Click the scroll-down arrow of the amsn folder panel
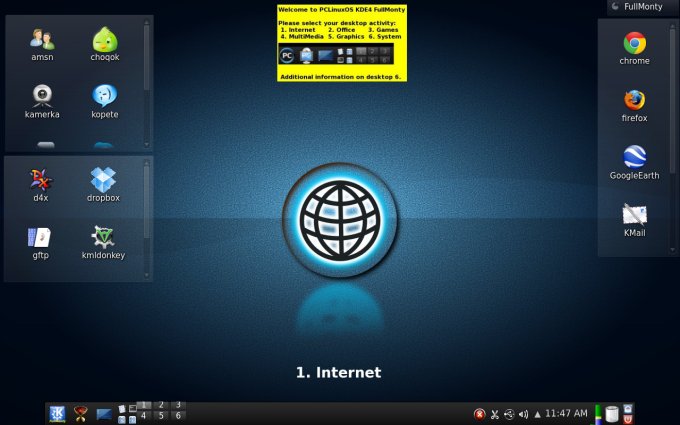Image resolution: width=680 pixels, height=425 pixels. tap(146, 144)
